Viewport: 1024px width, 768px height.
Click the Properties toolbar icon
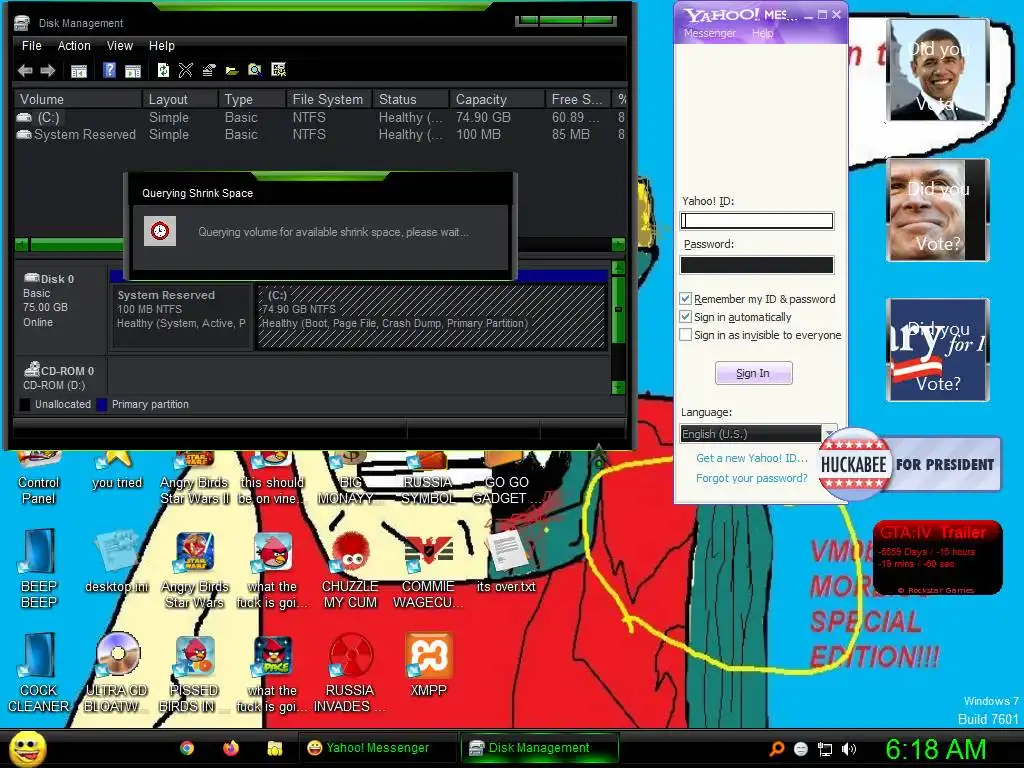pyautogui.click(x=209, y=70)
